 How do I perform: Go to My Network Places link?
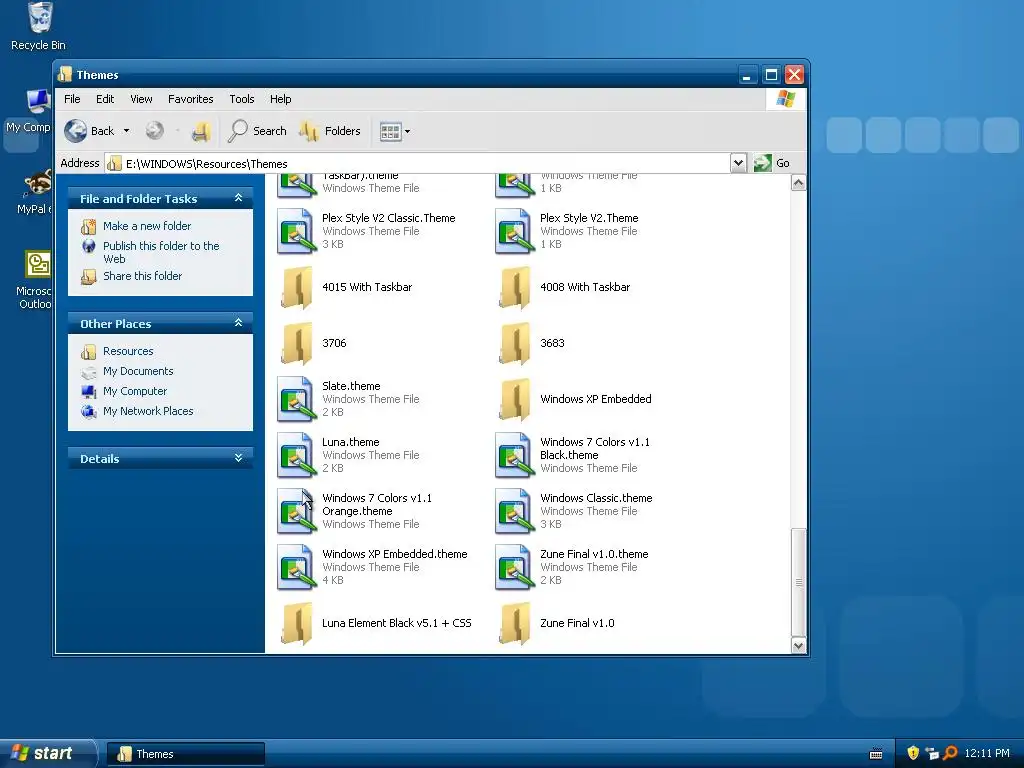pos(148,411)
